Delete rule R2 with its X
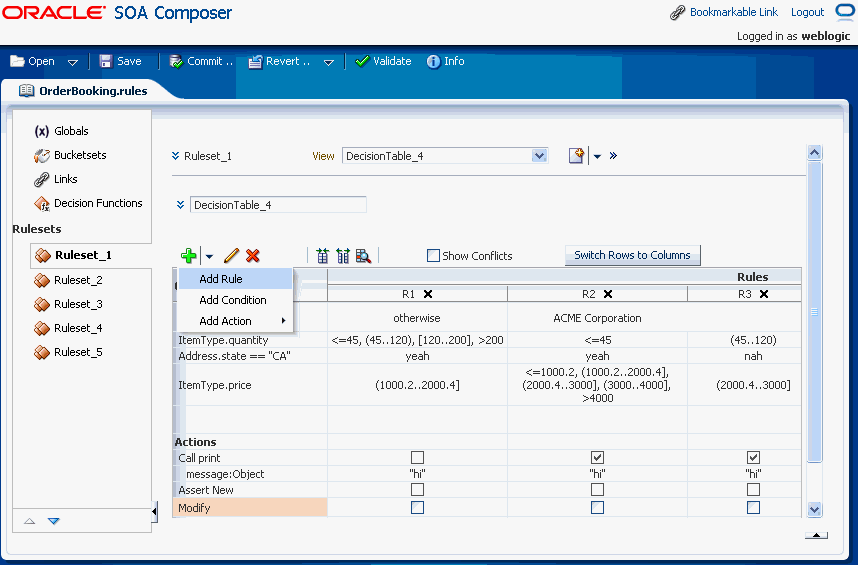This screenshot has height=565, width=858. pyautogui.click(x=608, y=294)
